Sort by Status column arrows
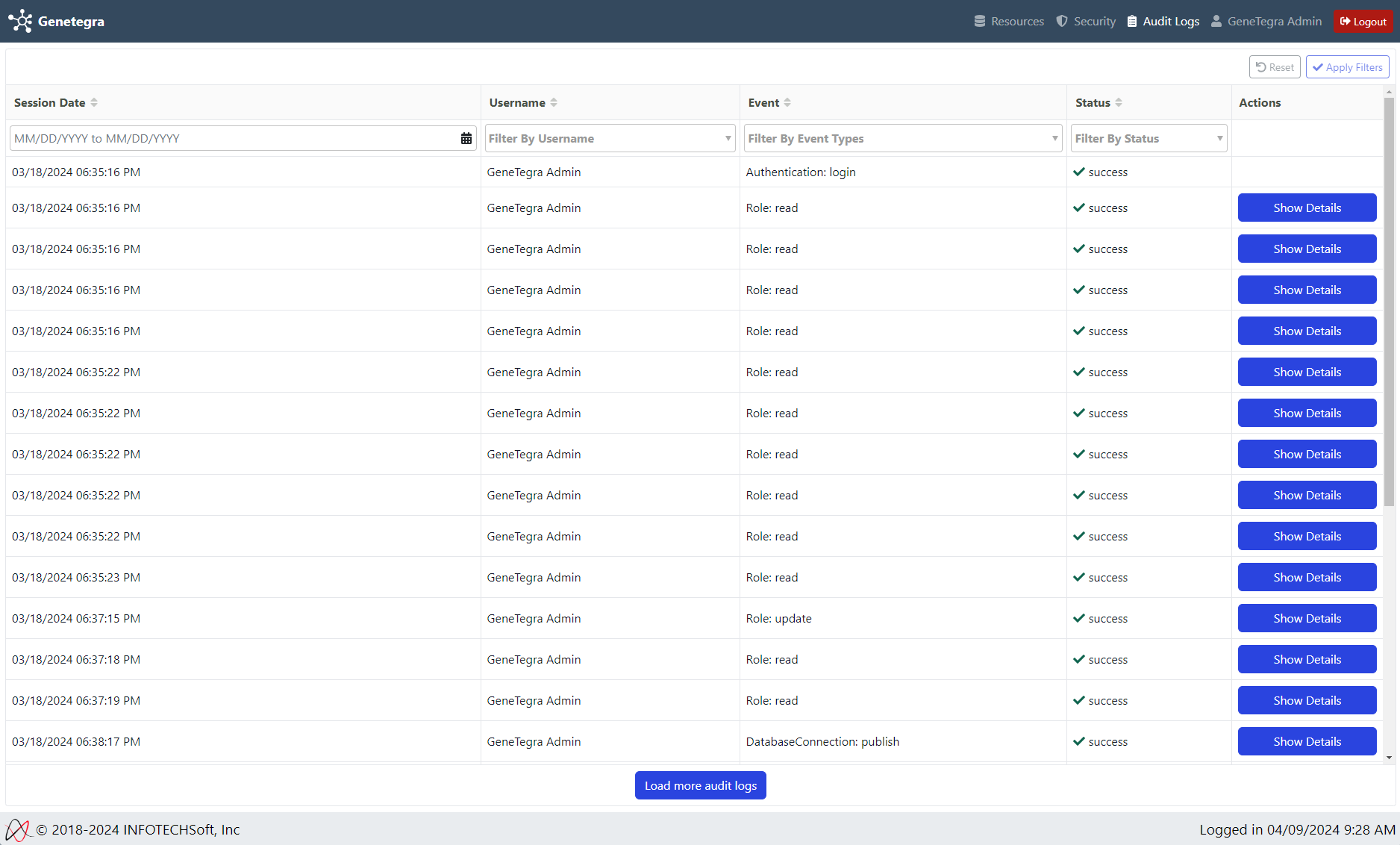 [1119, 103]
